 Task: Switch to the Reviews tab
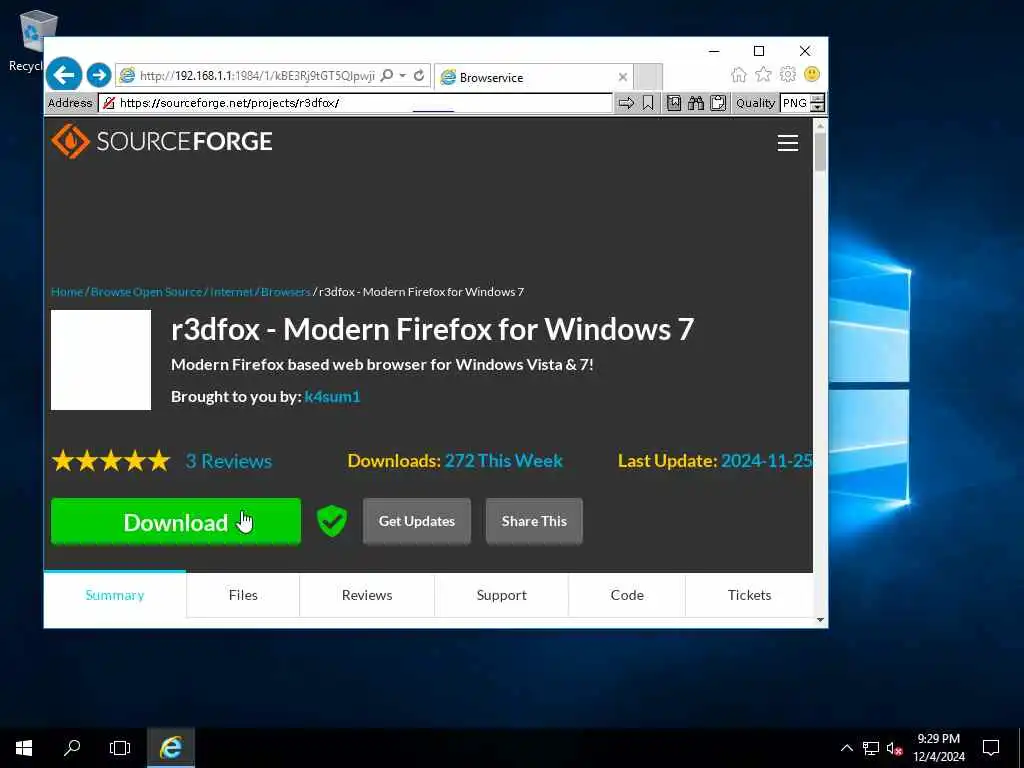coord(367,595)
